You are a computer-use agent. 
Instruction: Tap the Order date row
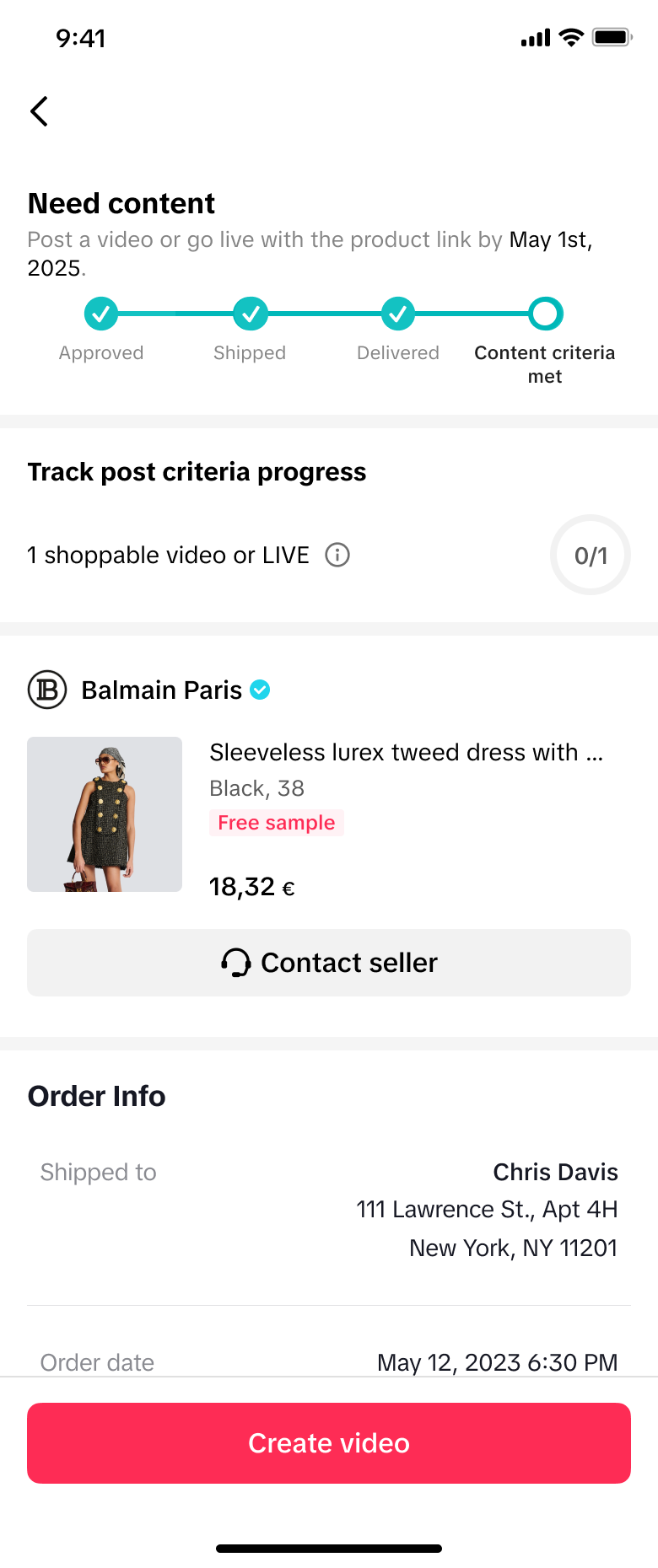tap(329, 1361)
